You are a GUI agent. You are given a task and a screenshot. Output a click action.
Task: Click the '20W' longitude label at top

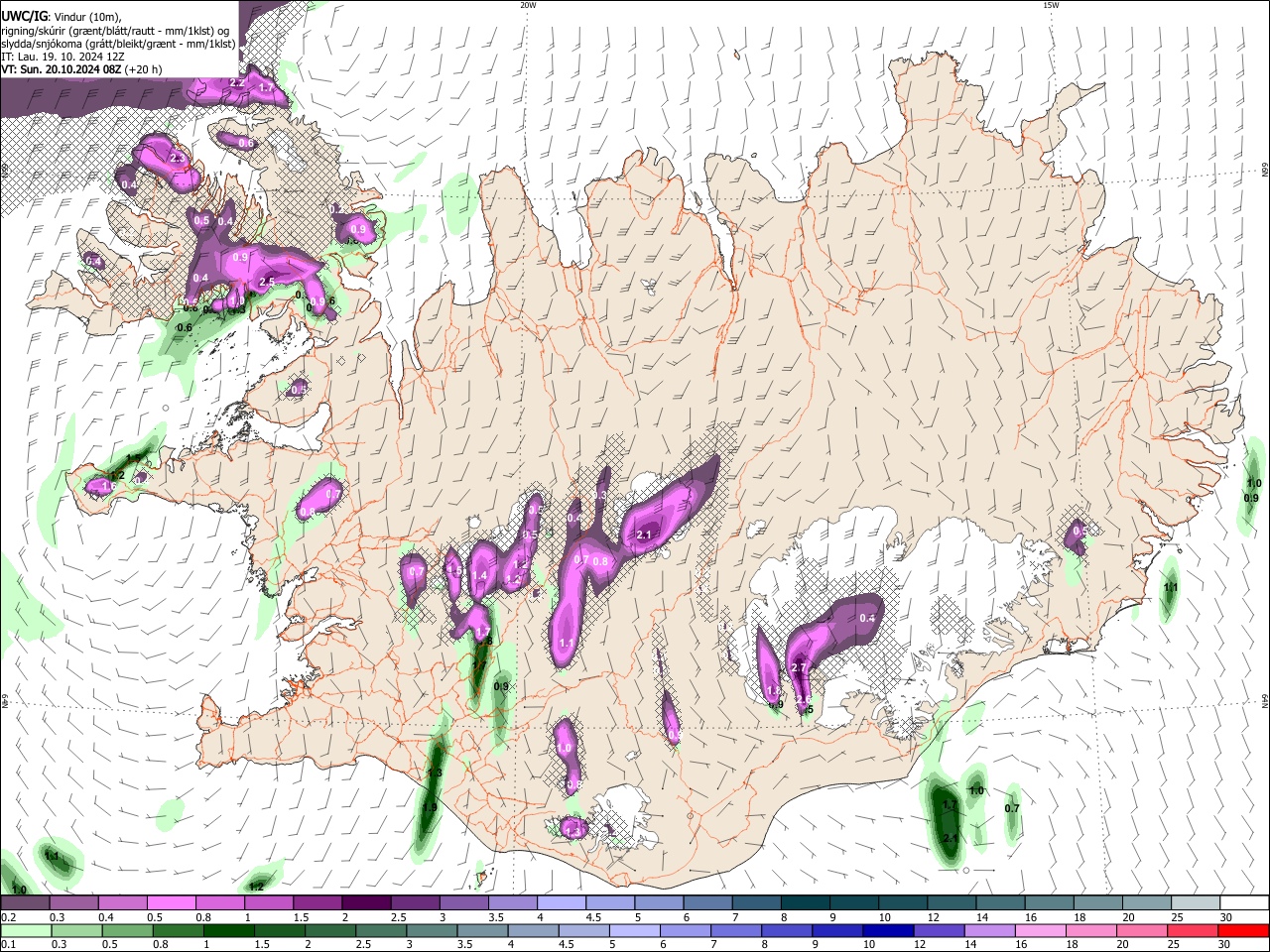click(528, 5)
